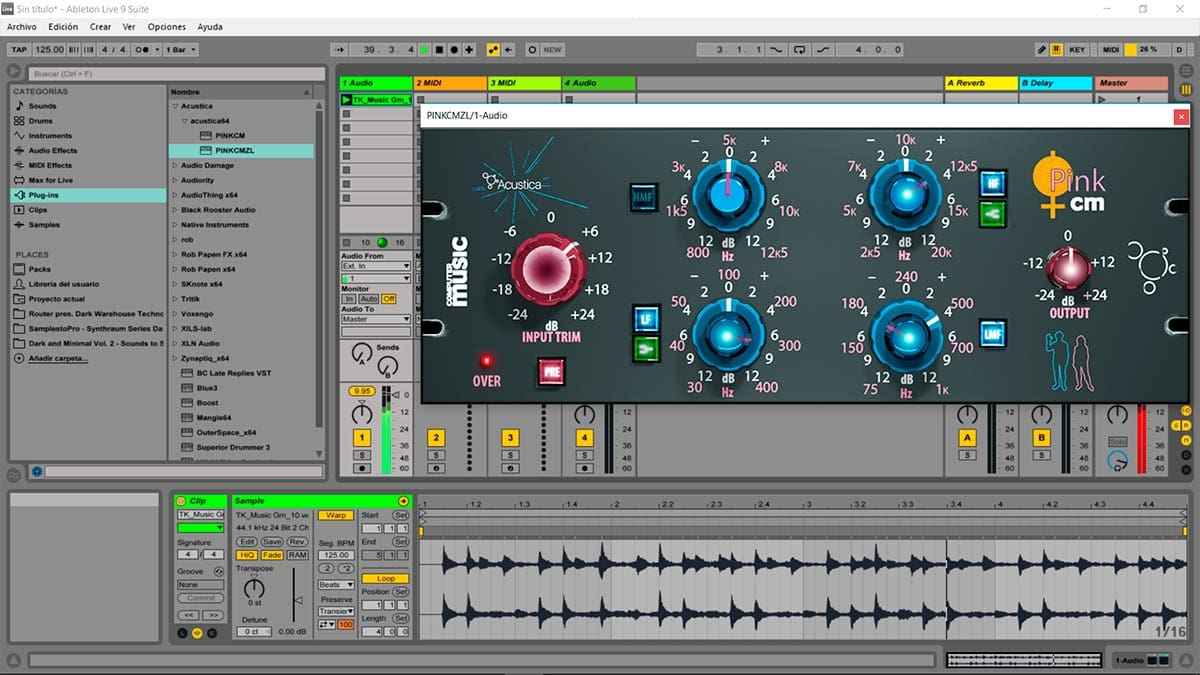Click the Drums category icon

click(19, 121)
